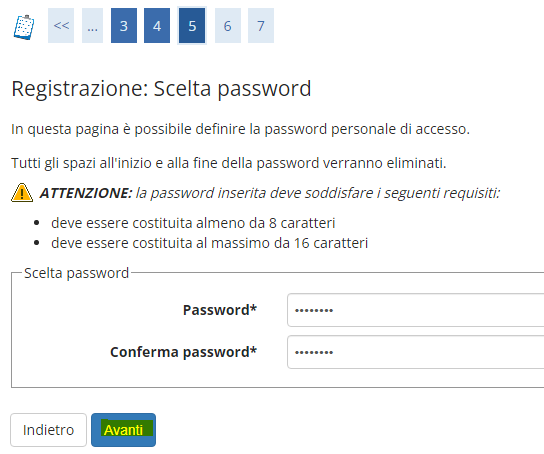Go back with the << step button
The height and width of the screenshot is (454, 544).
click(x=61, y=26)
